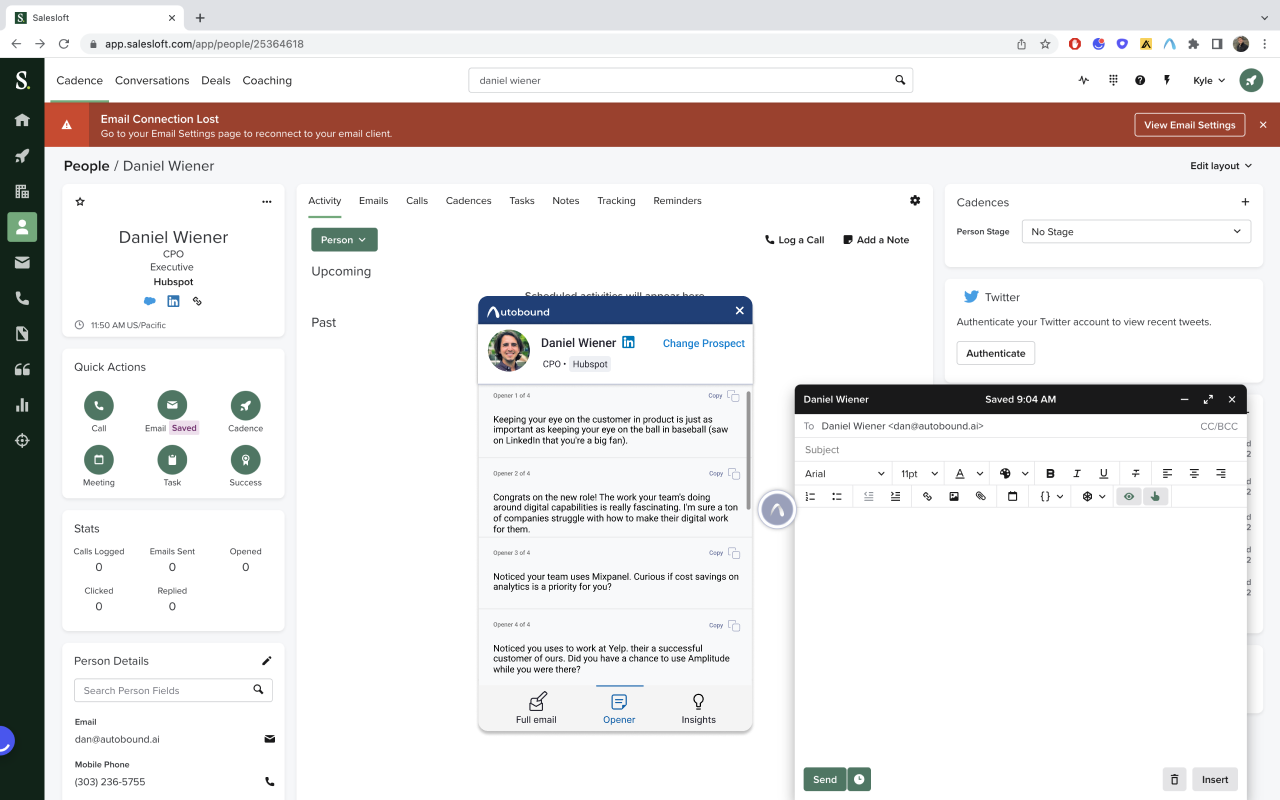
Task: Open the curly braces dynamic fields dropdown
Action: point(1051,496)
